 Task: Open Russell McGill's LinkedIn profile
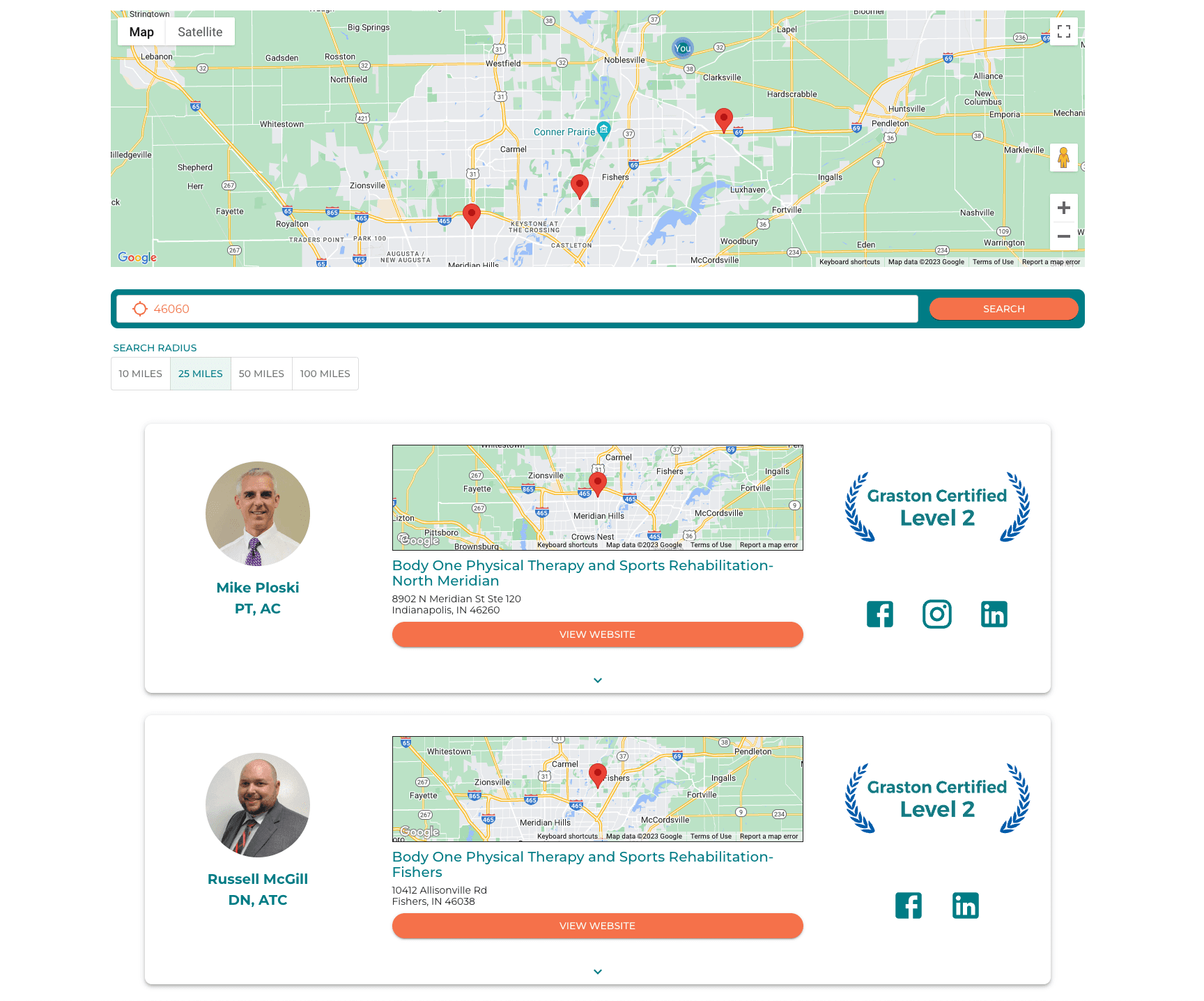pyautogui.click(x=966, y=906)
